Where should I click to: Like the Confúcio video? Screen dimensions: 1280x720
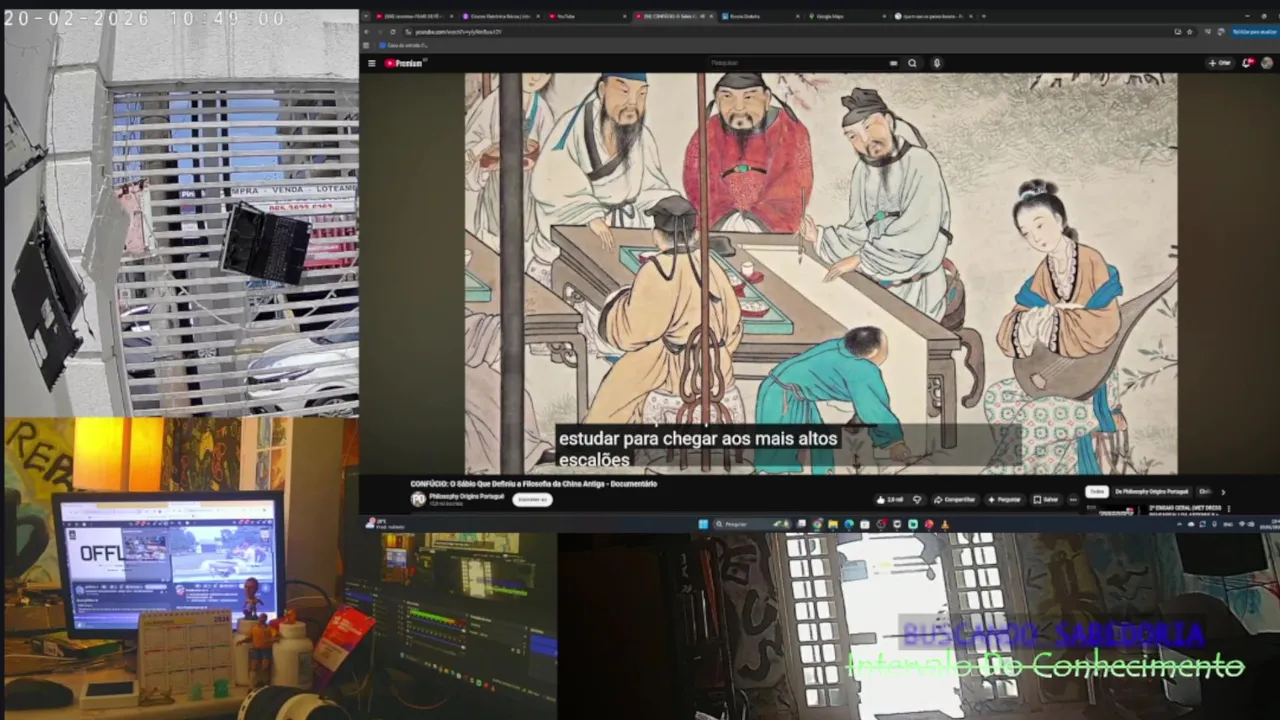889,499
